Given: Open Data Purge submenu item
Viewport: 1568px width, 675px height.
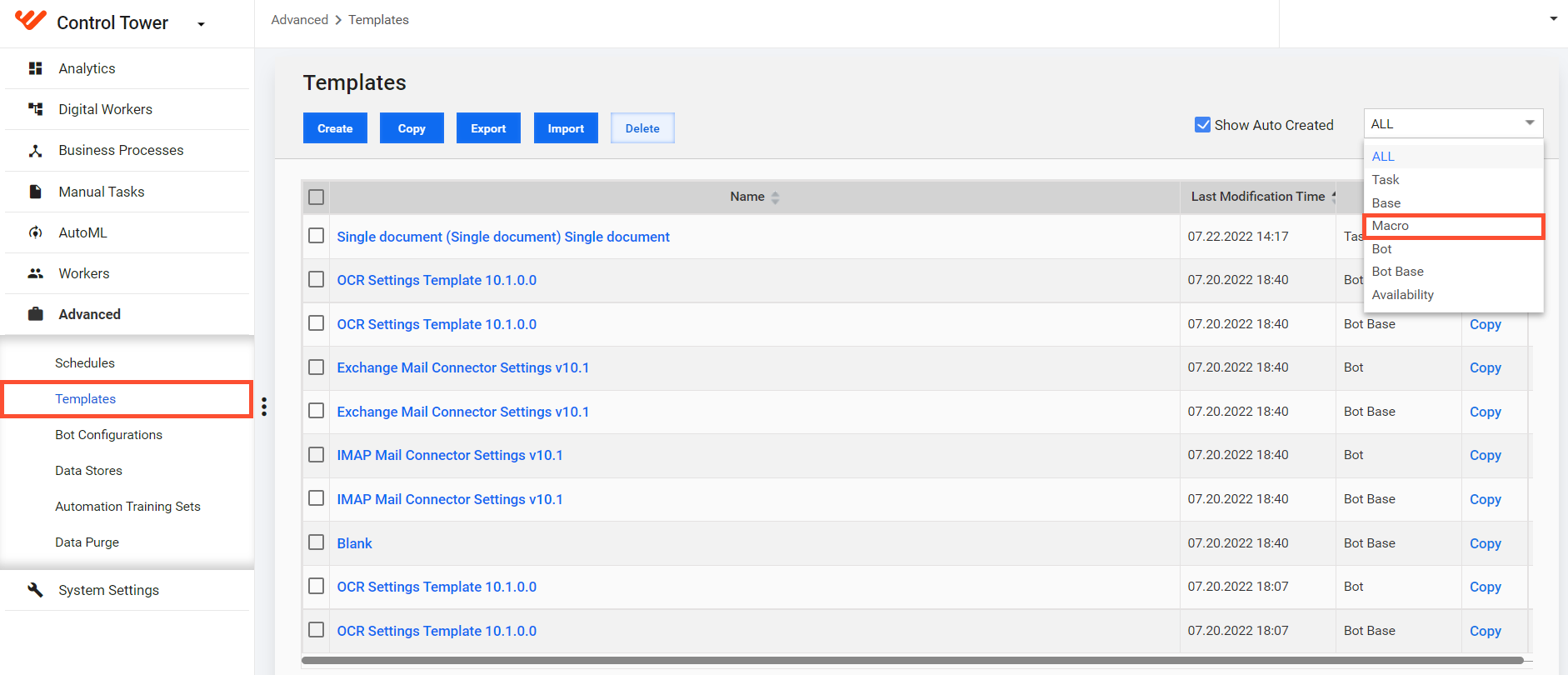Looking at the screenshot, I should 87,542.
